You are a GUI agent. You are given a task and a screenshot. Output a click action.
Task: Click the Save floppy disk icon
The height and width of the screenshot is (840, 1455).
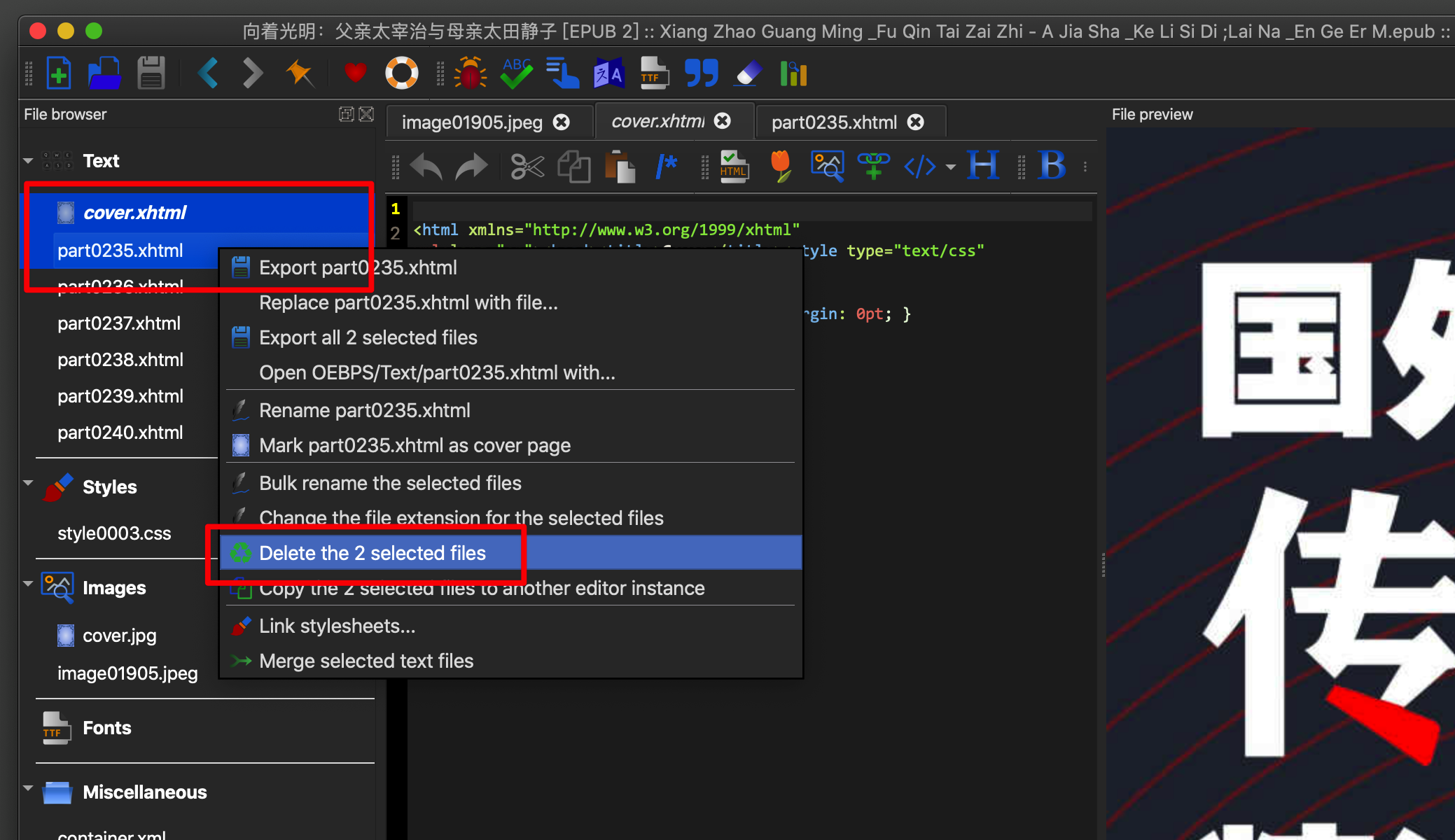click(151, 73)
